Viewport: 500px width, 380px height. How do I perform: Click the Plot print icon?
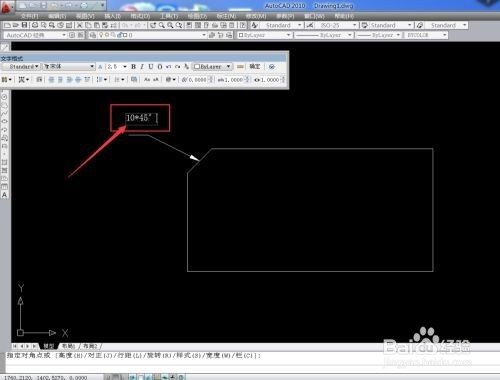point(35,25)
